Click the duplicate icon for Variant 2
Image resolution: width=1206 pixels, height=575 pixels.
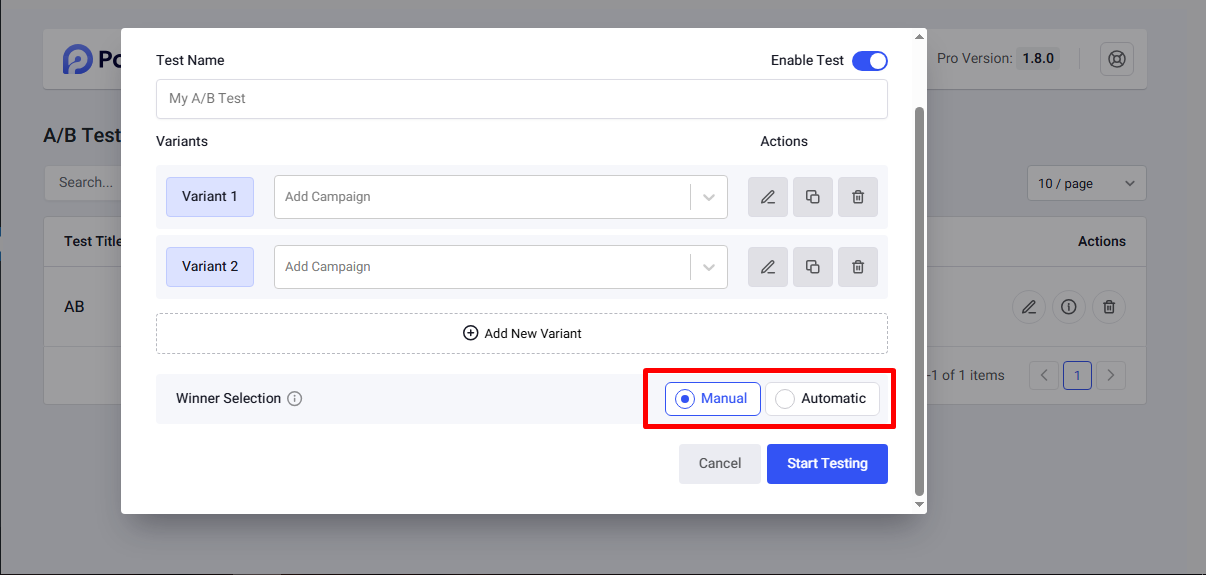pyautogui.click(x=813, y=267)
